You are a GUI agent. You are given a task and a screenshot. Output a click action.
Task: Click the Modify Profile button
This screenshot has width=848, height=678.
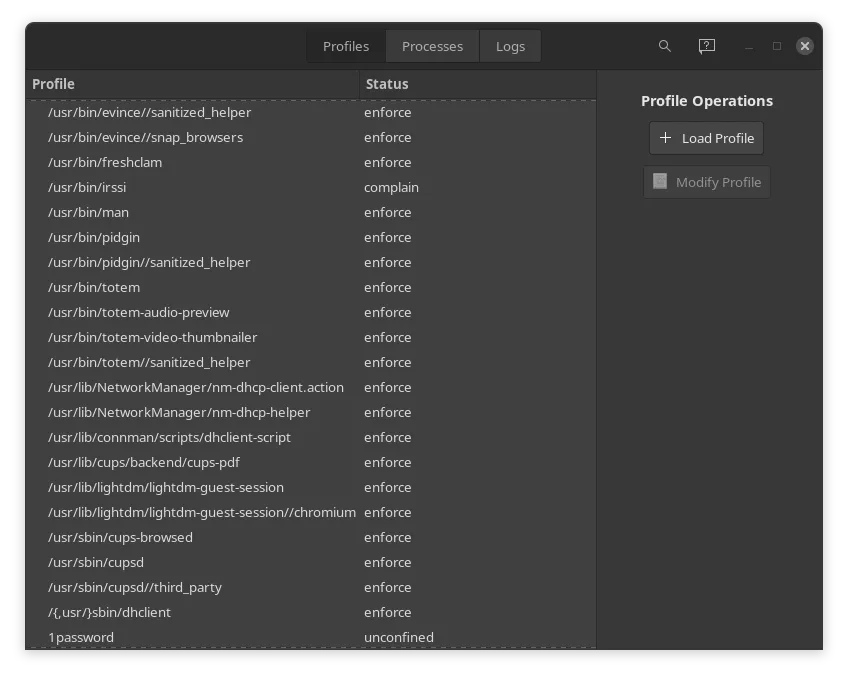pyautogui.click(x=706, y=181)
